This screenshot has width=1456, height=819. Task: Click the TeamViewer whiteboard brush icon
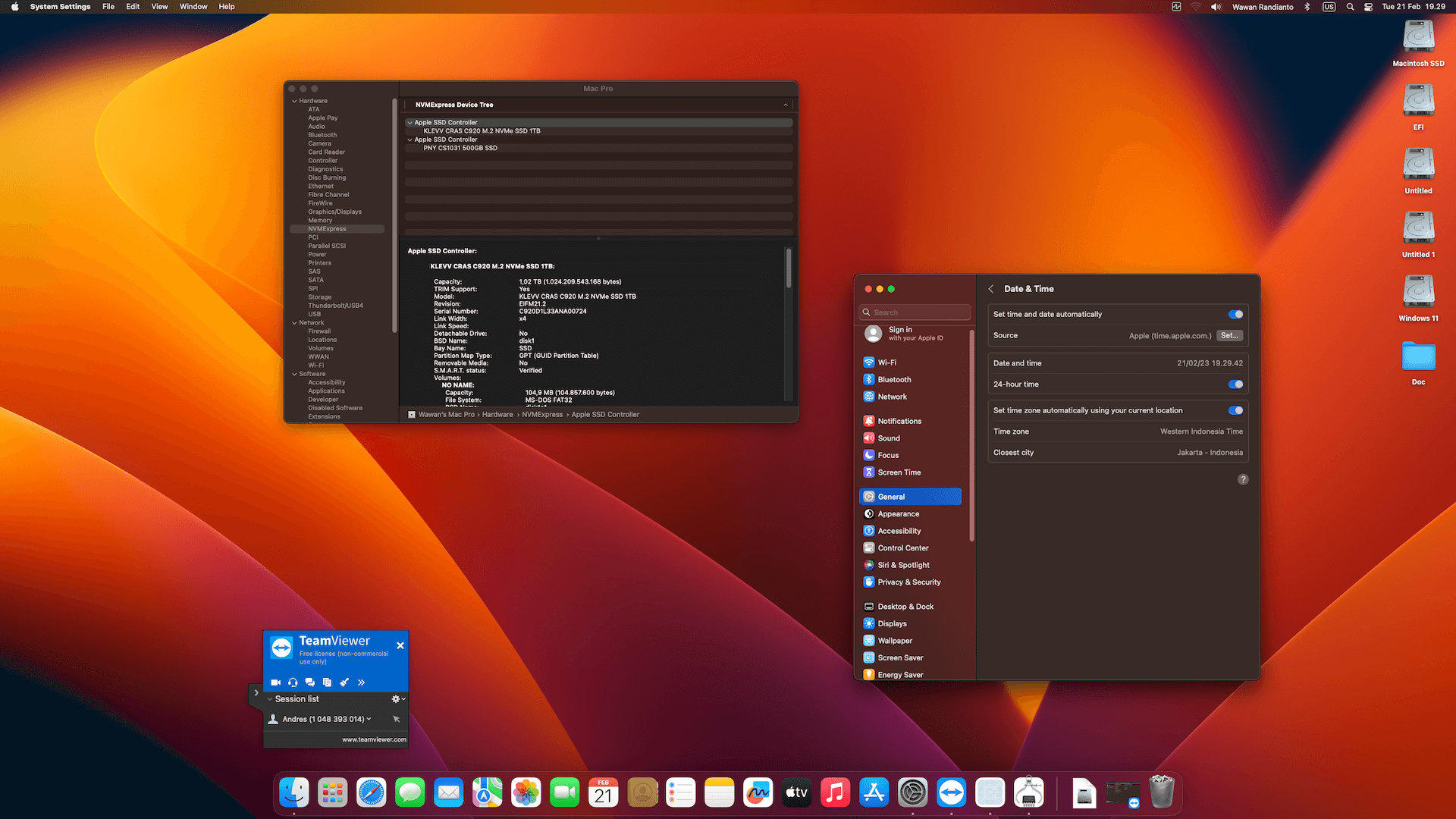click(344, 682)
